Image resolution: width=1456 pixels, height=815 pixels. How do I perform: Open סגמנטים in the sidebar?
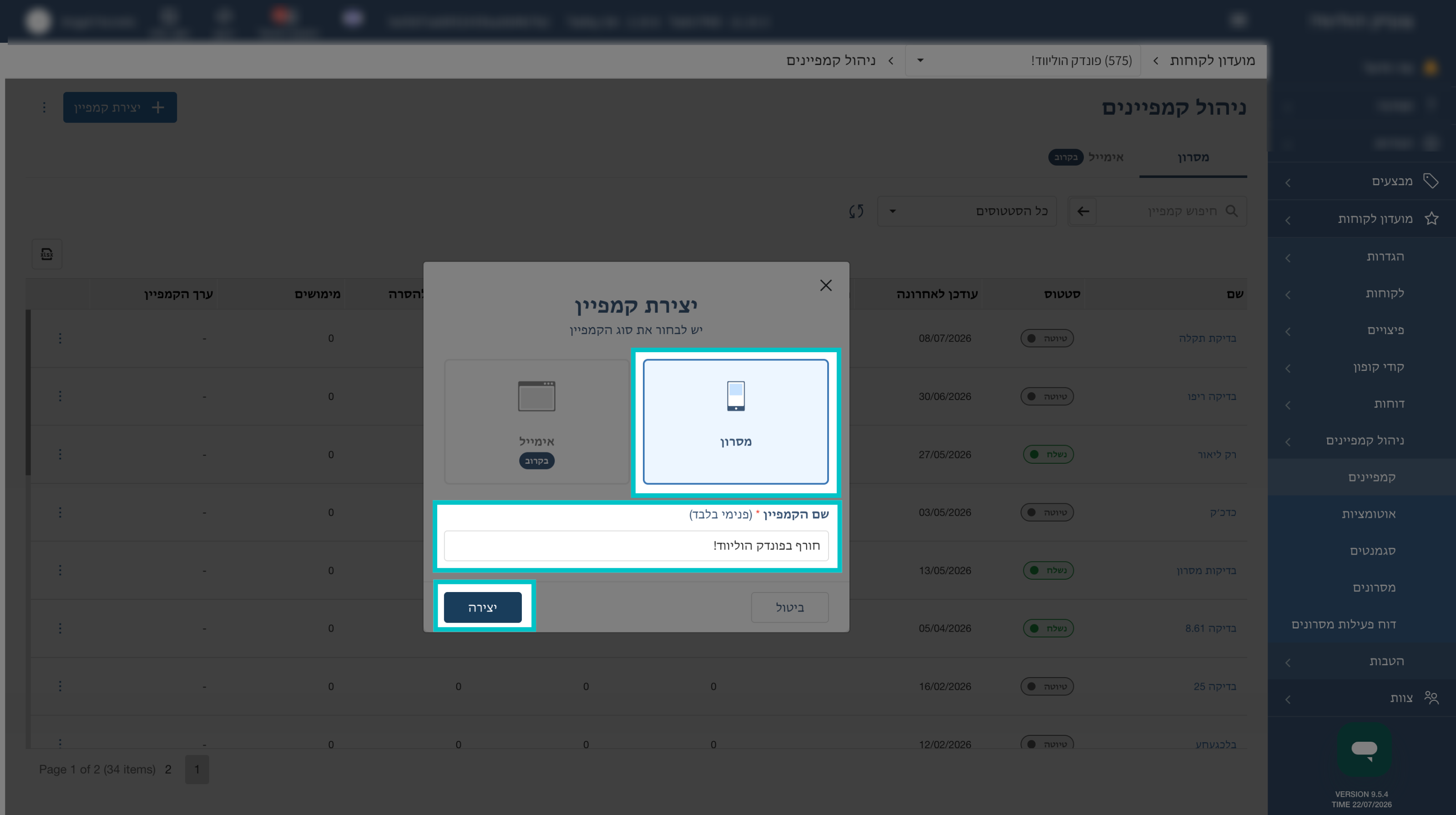point(1362,551)
